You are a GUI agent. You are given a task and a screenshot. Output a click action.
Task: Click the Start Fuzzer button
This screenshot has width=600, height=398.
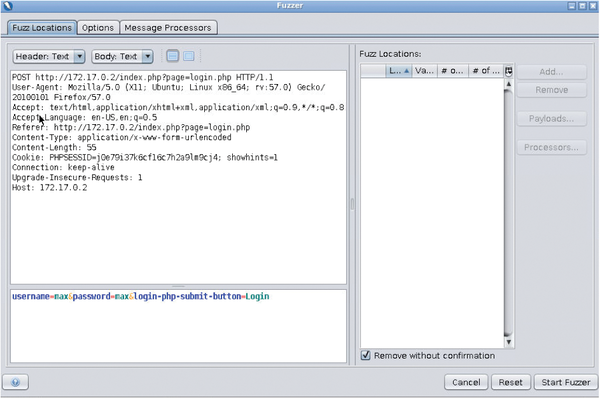click(x=566, y=382)
